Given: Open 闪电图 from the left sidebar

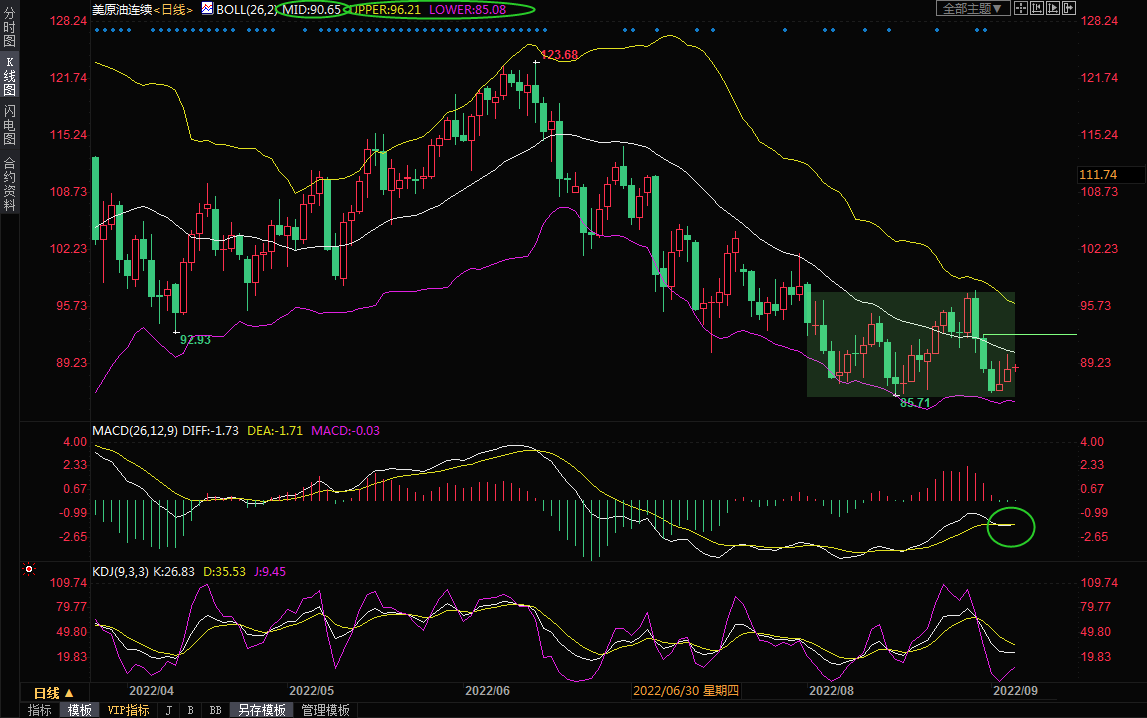Looking at the screenshot, I should coord(9,125).
